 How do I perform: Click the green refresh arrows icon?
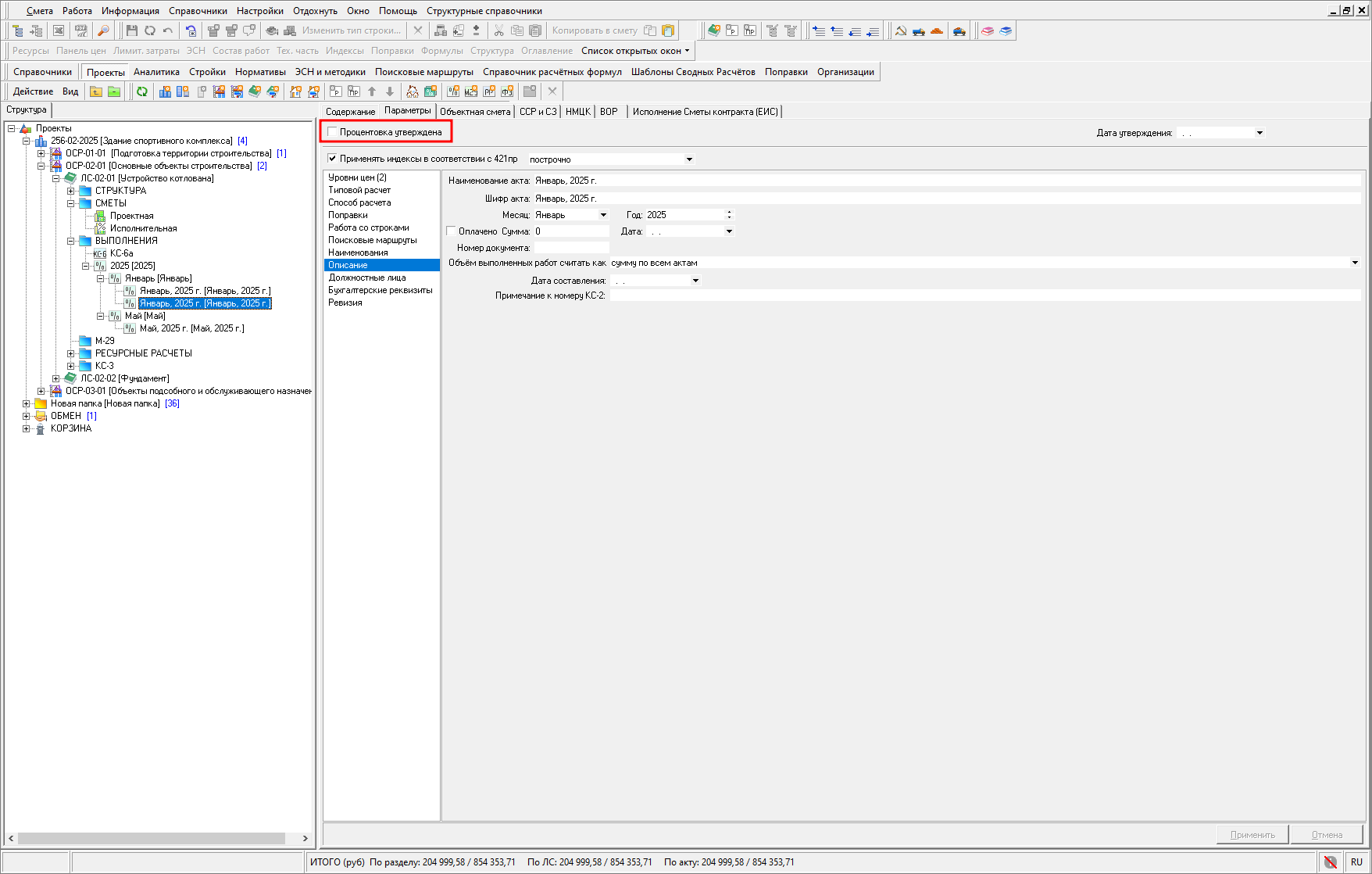click(x=142, y=91)
